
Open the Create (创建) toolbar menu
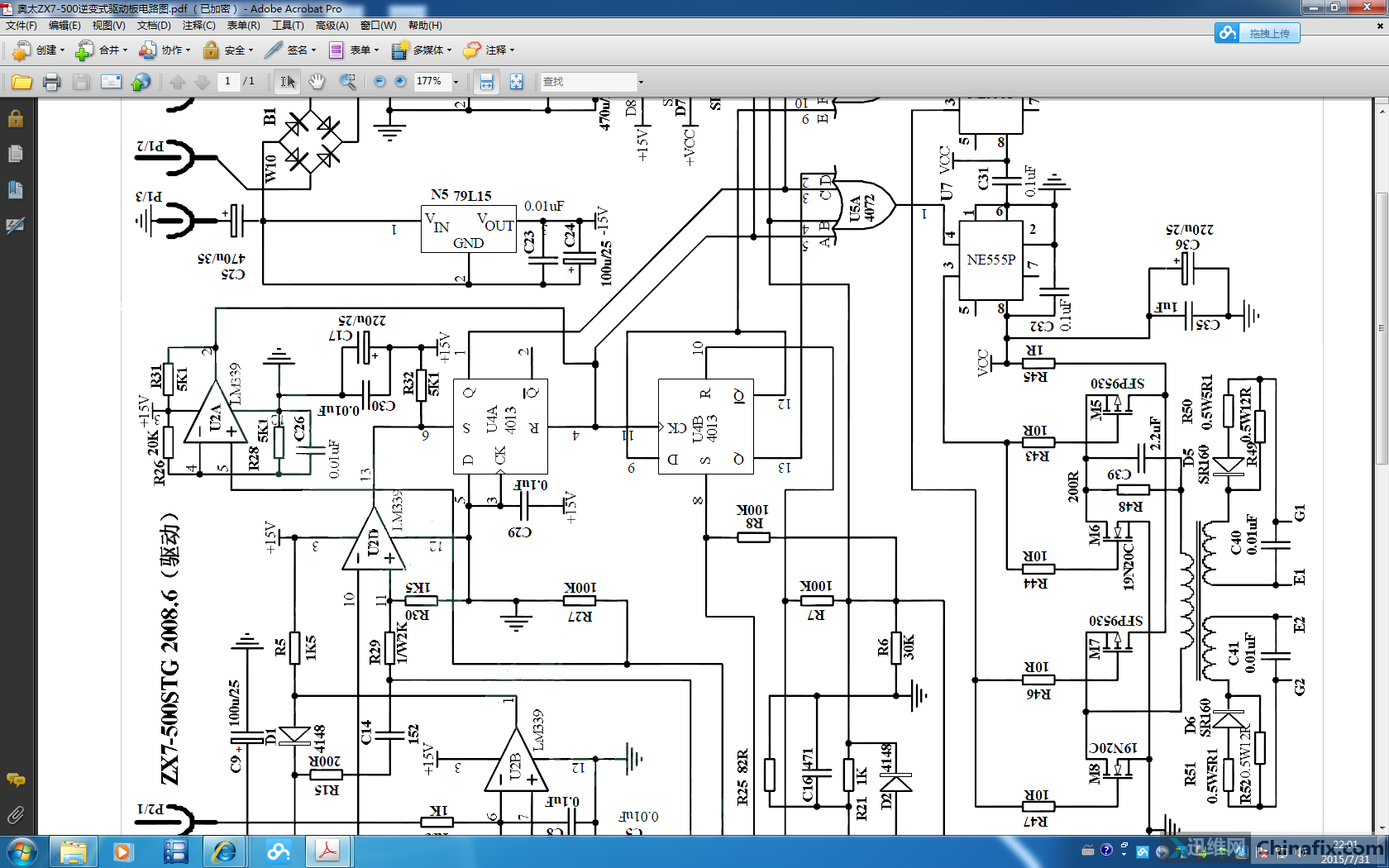38,50
